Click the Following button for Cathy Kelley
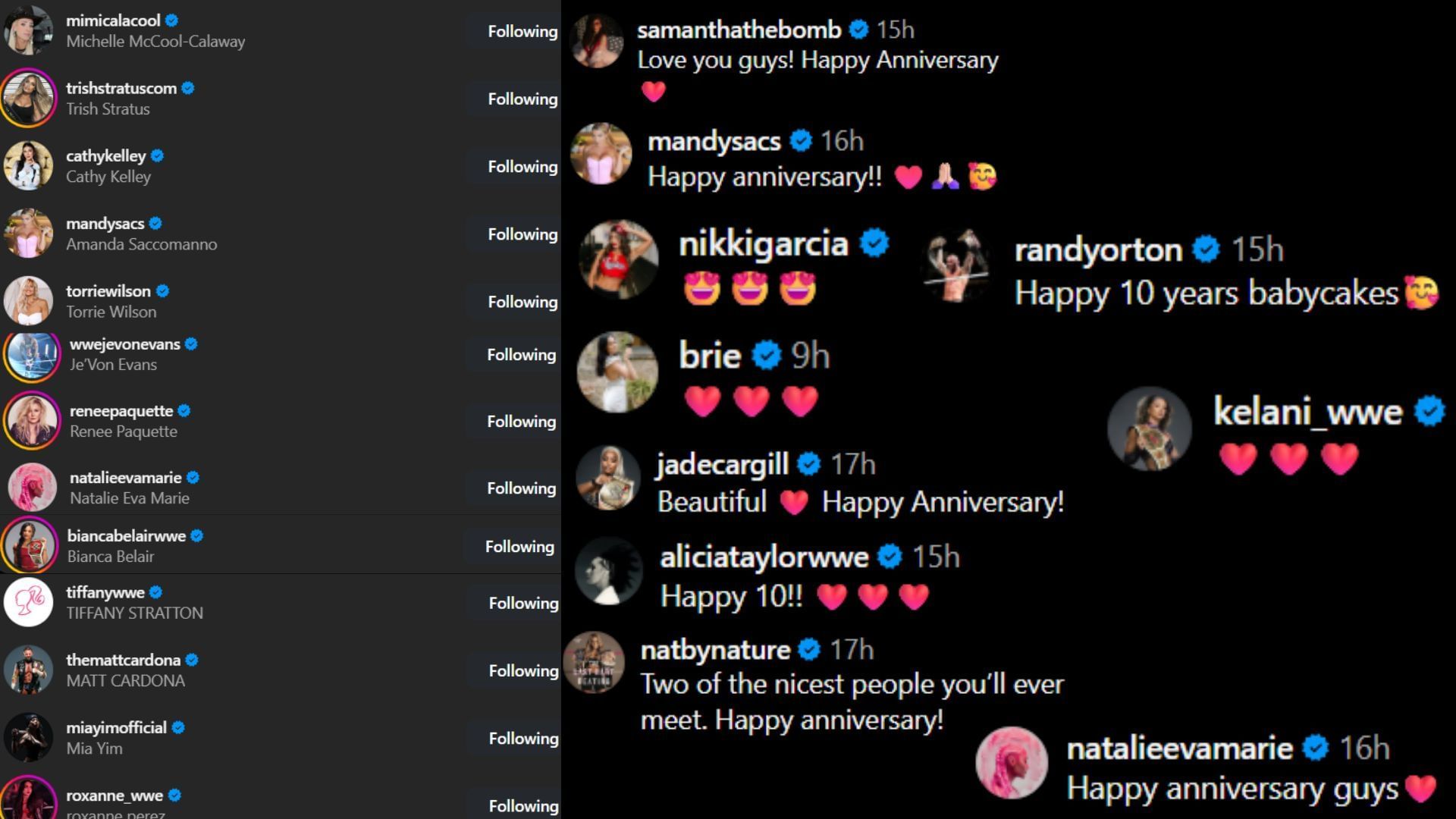1456x819 pixels. click(523, 166)
